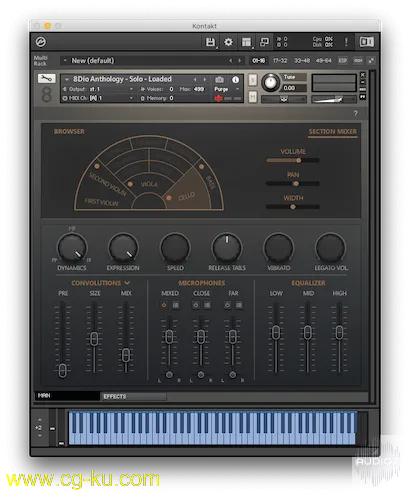Open the SECTION MIXER view

point(333,132)
